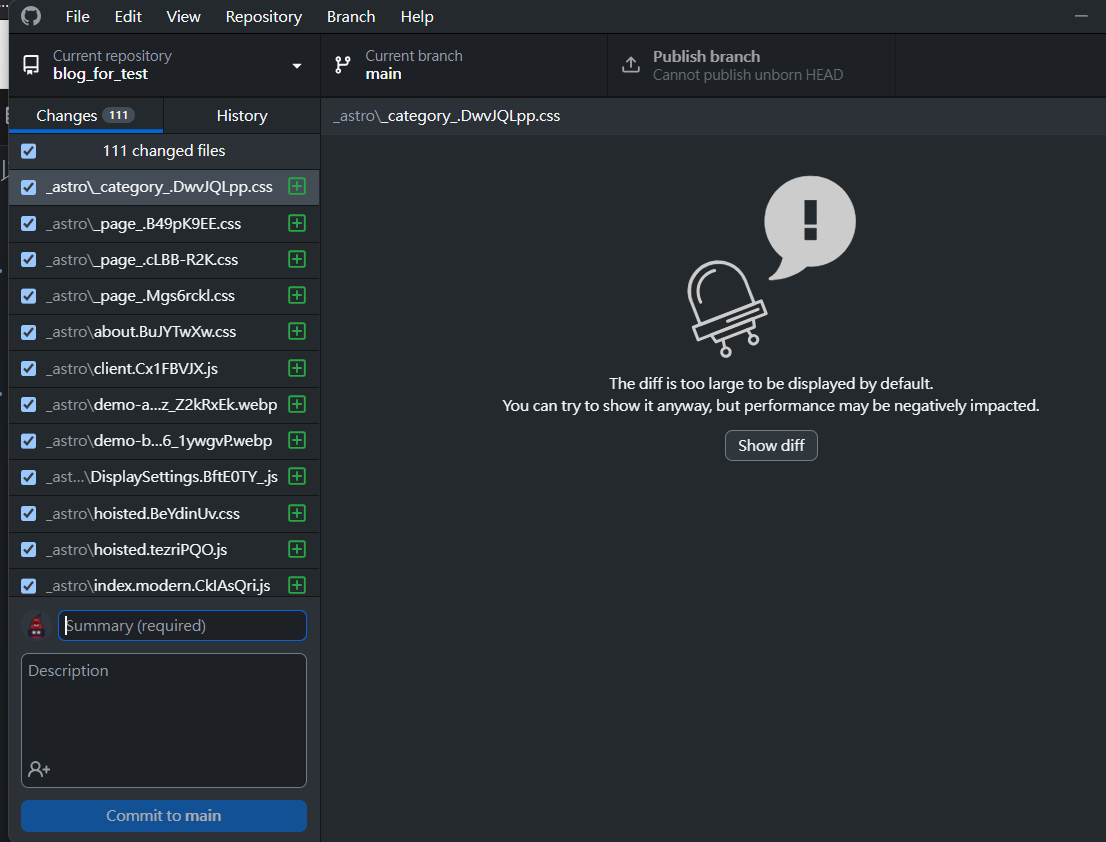Click the Publish branch button
This screenshot has height=842, width=1106.
[751, 65]
